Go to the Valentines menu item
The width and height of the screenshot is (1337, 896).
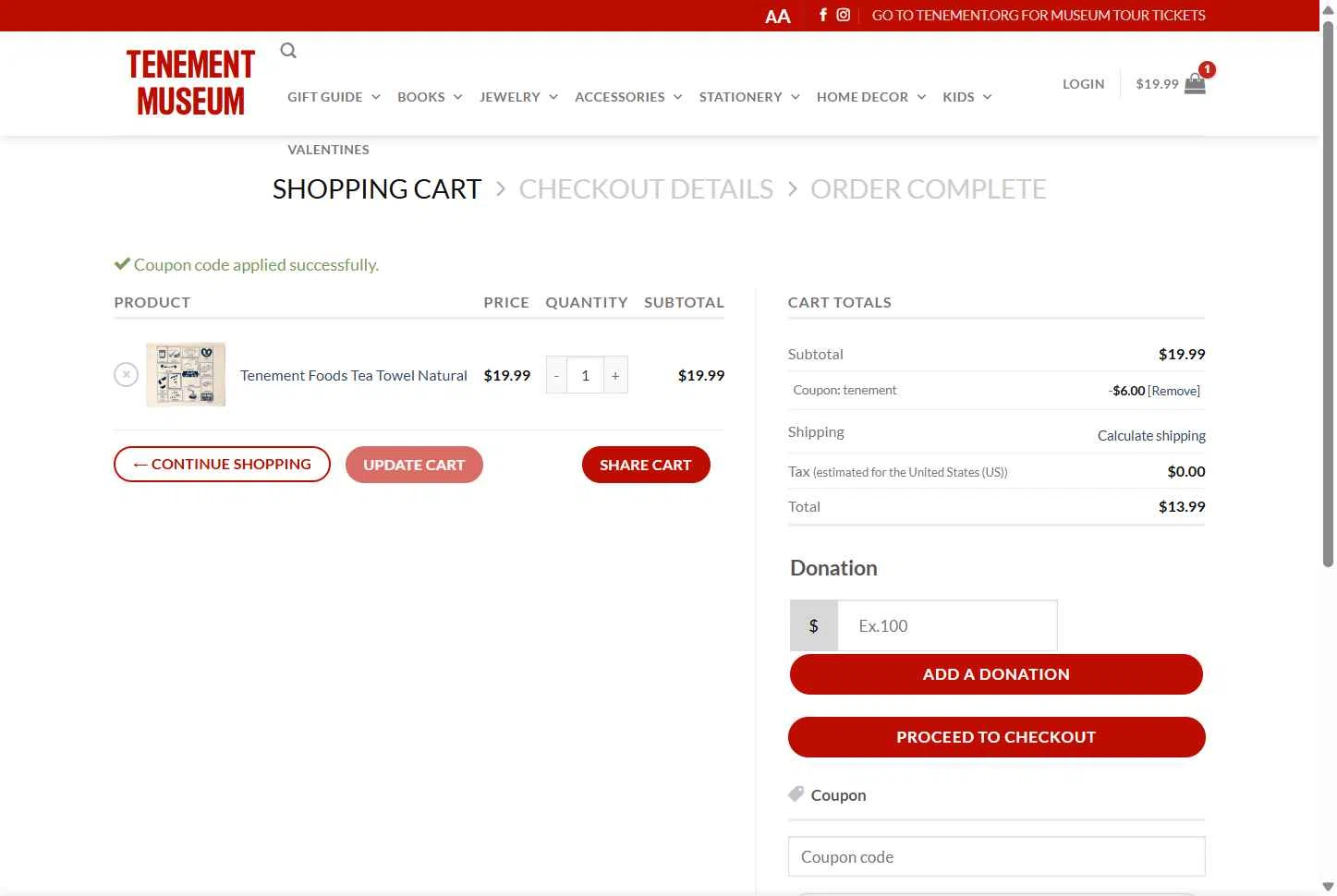(x=328, y=150)
